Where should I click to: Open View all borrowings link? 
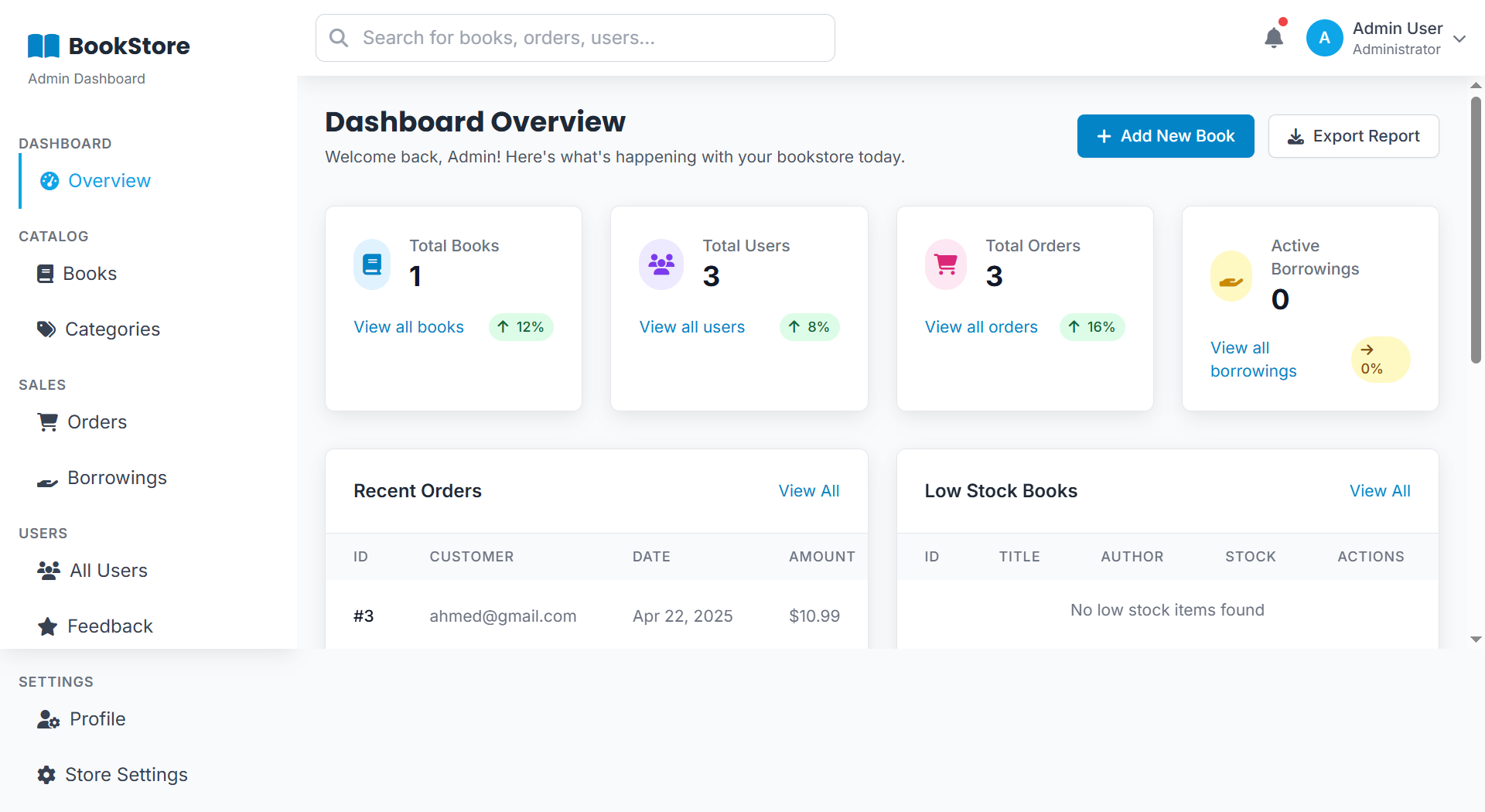(x=1253, y=359)
